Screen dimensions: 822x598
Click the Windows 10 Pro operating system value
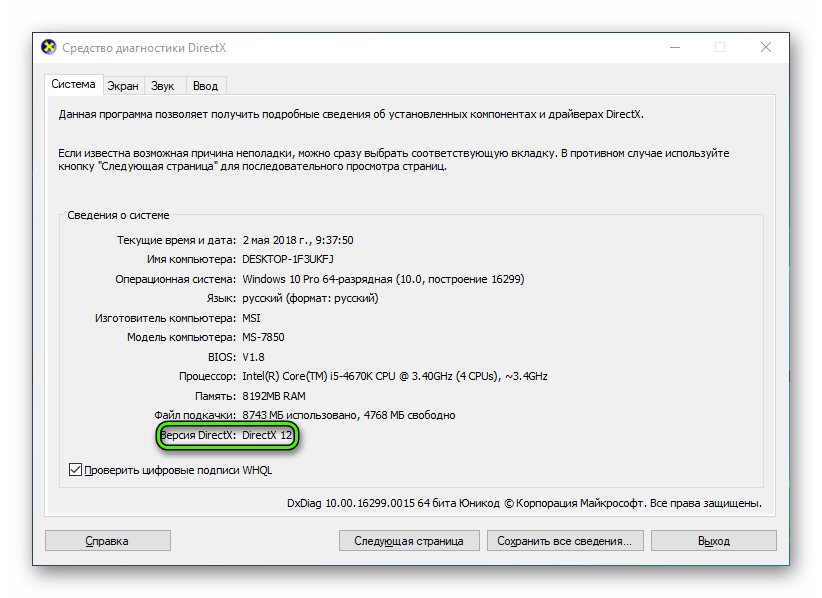pos(382,279)
